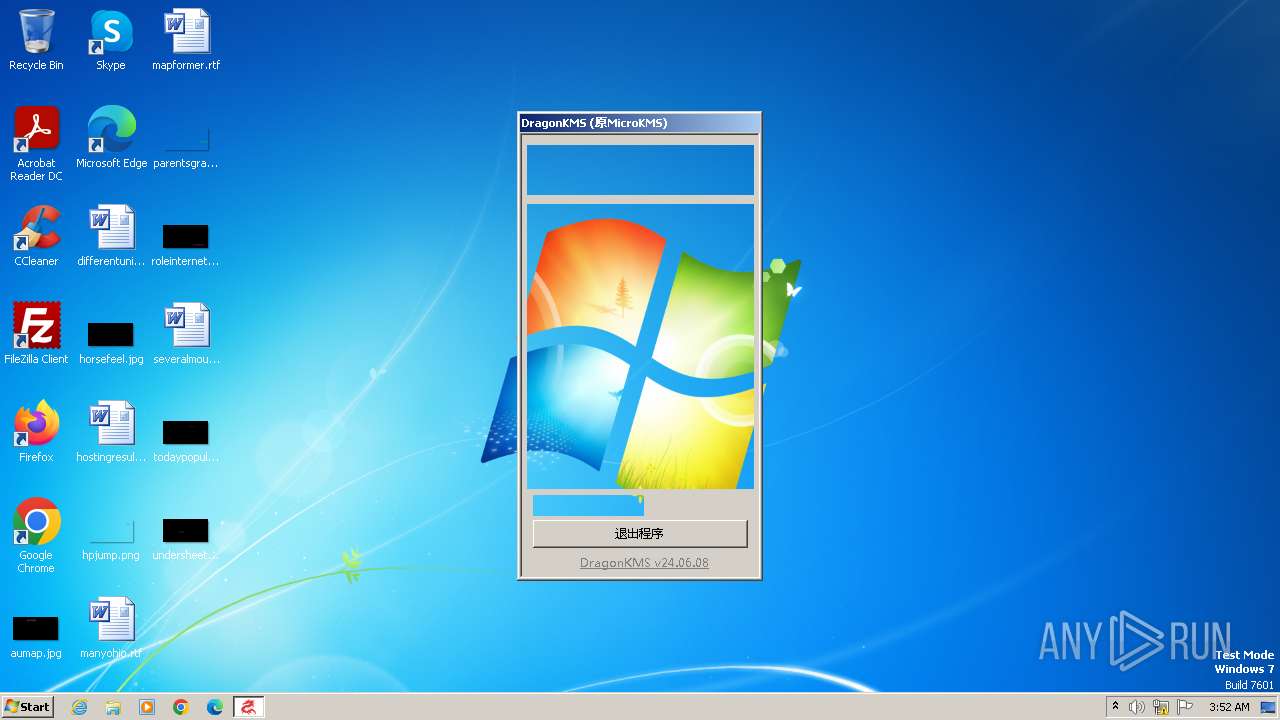Select the CCleaner desktop shortcut

pyautogui.click(x=36, y=236)
